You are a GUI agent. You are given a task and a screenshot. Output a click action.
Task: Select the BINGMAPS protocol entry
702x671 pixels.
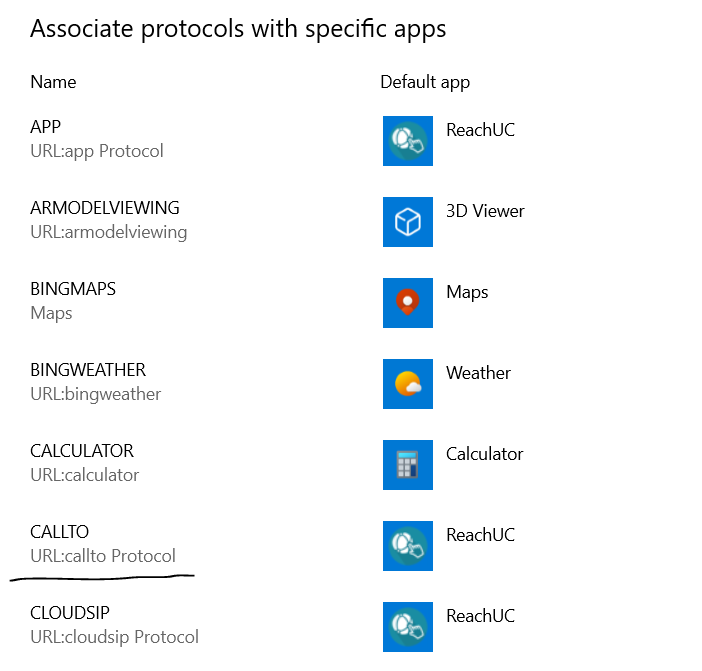coord(73,289)
